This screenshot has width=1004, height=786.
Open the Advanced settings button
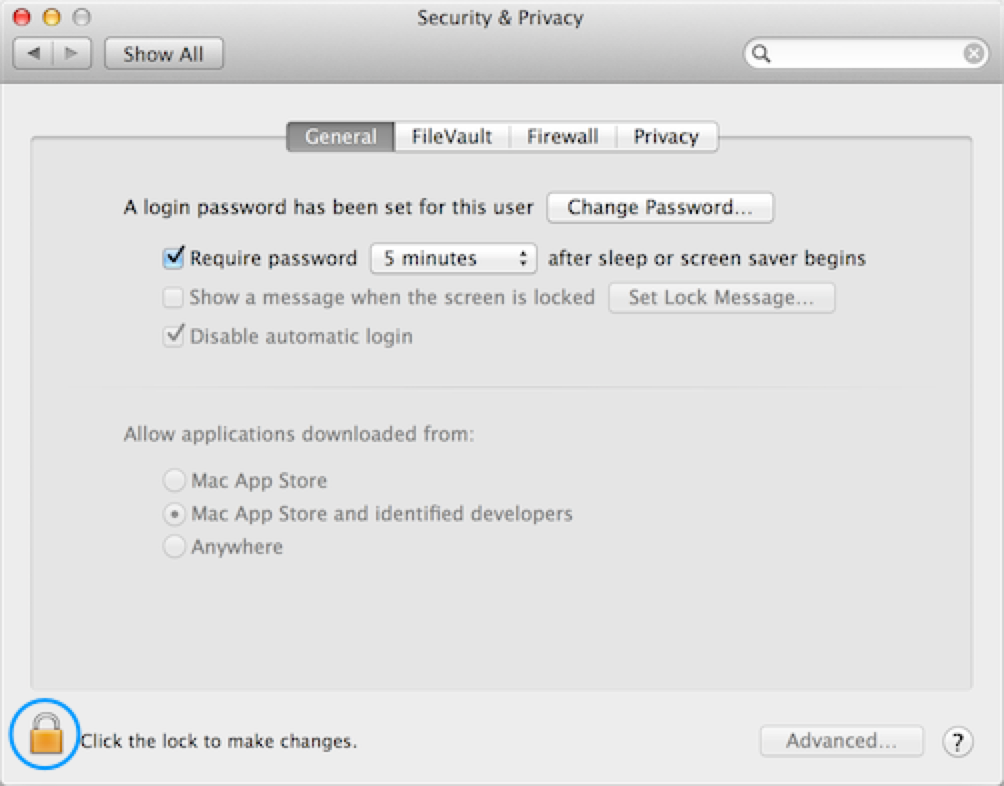(841, 741)
